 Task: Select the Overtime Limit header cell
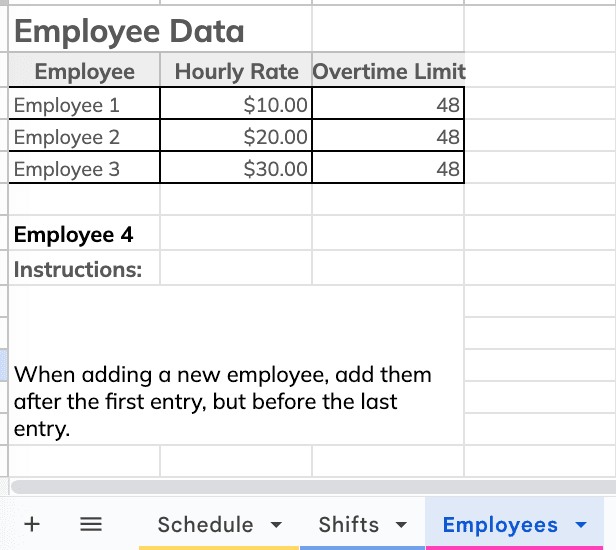click(x=388, y=70)
